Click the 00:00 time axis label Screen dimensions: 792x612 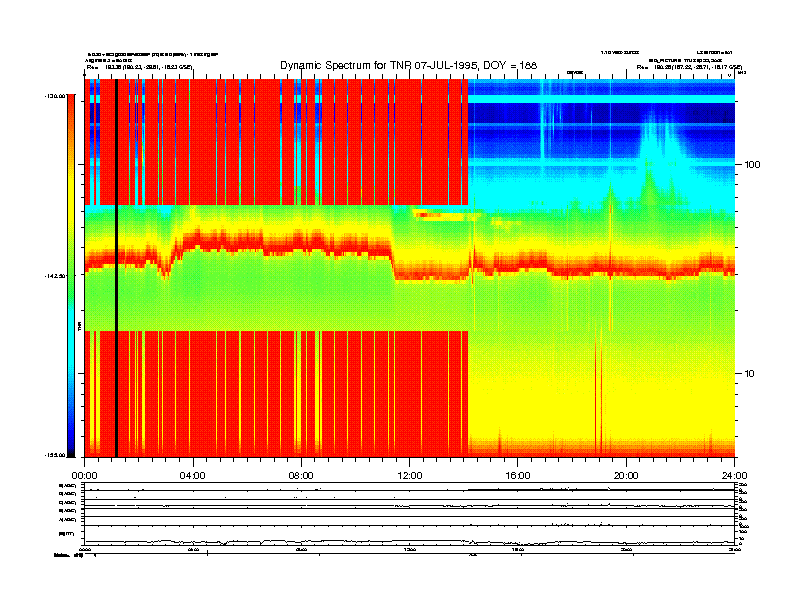[x=84, y=476]
